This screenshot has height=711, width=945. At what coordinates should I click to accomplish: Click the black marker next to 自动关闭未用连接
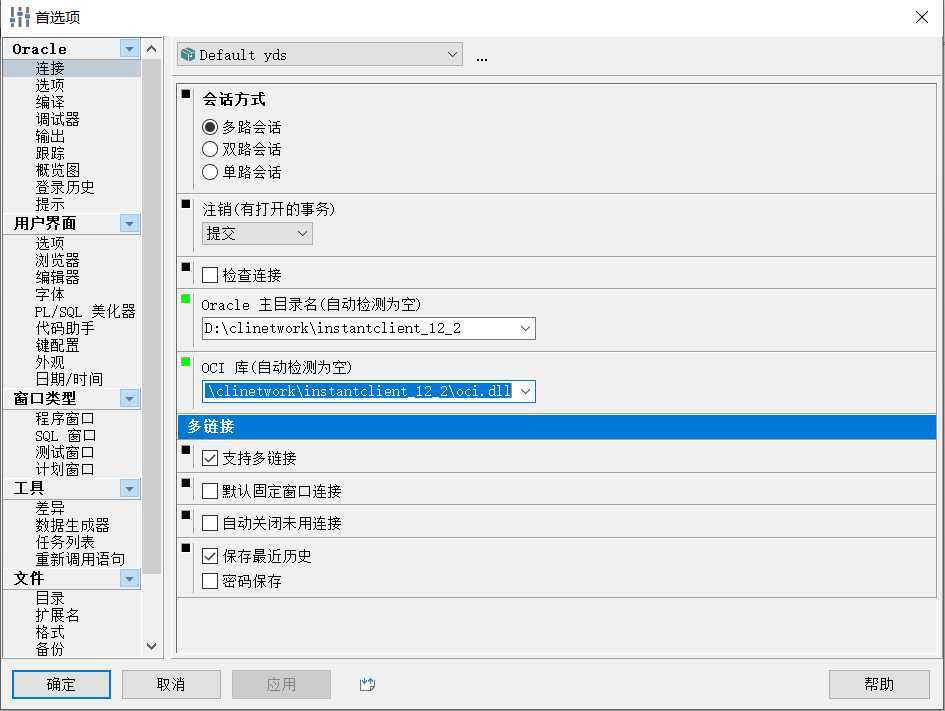[x=186, y=515]
